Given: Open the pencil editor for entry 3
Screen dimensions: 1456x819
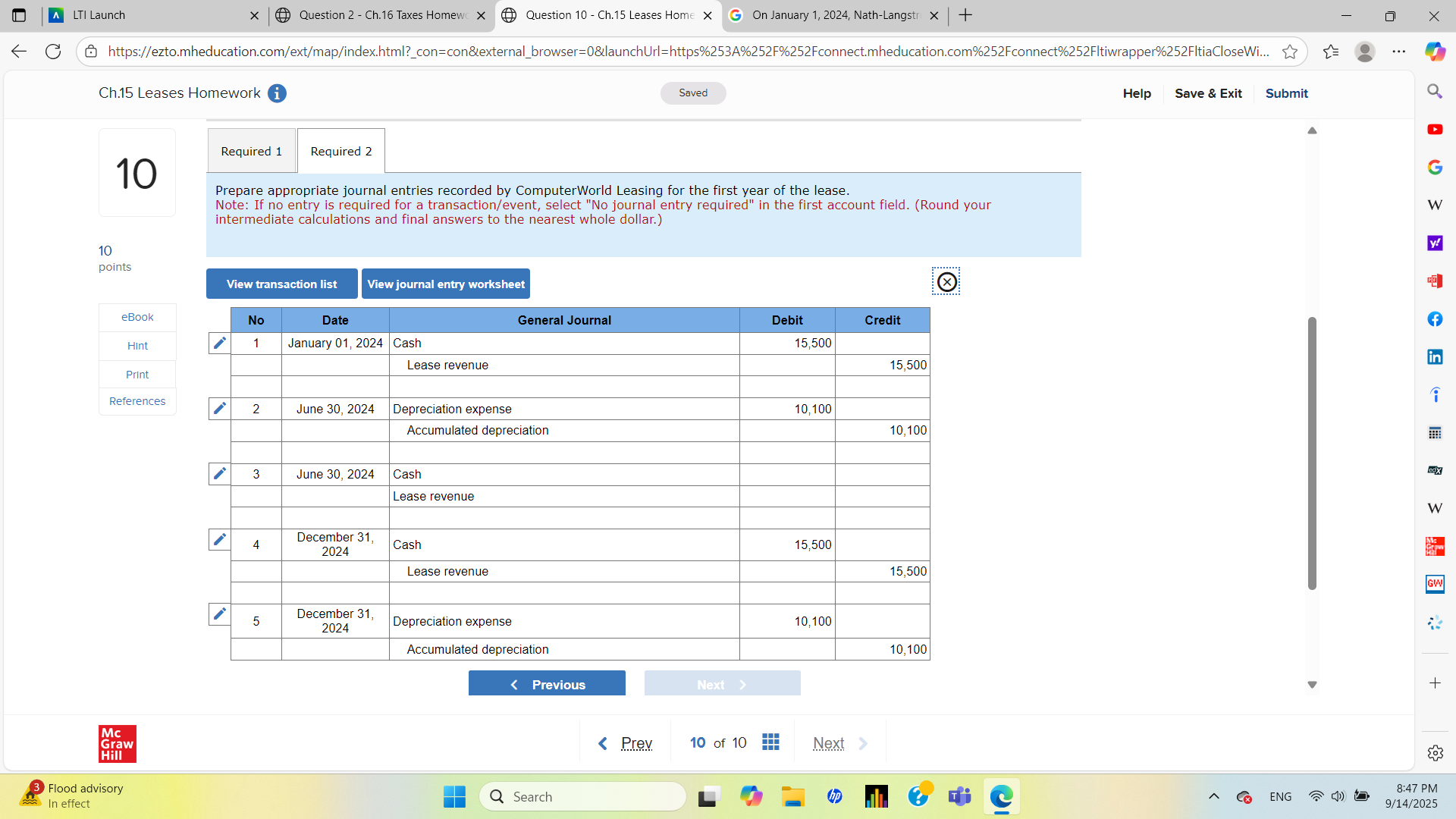Looking at the screenshot, I should (x=219, y=473).
